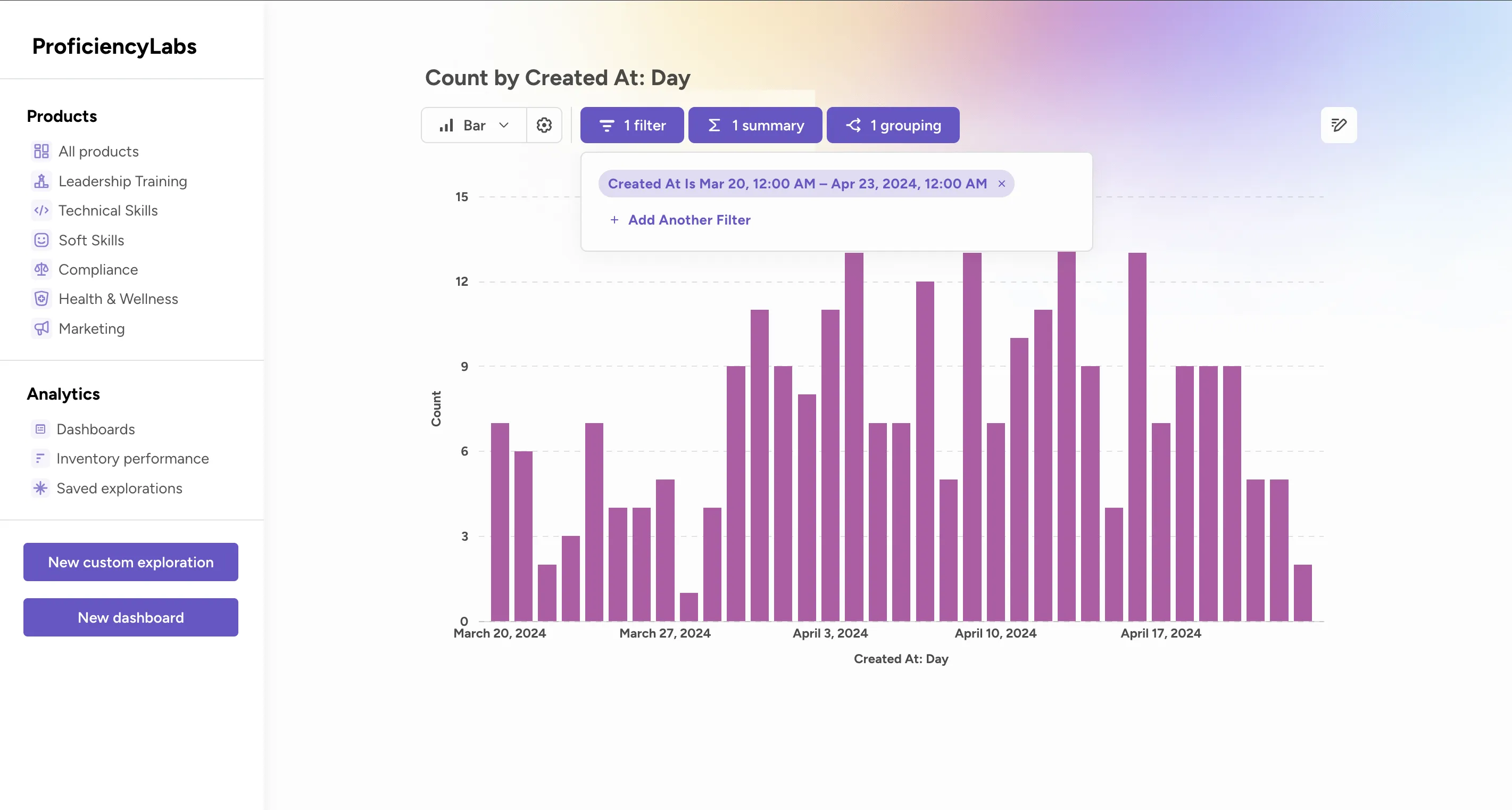Open the Bar chart type dropdown
The image size is (1512, 810).
[x=473, y=125]
